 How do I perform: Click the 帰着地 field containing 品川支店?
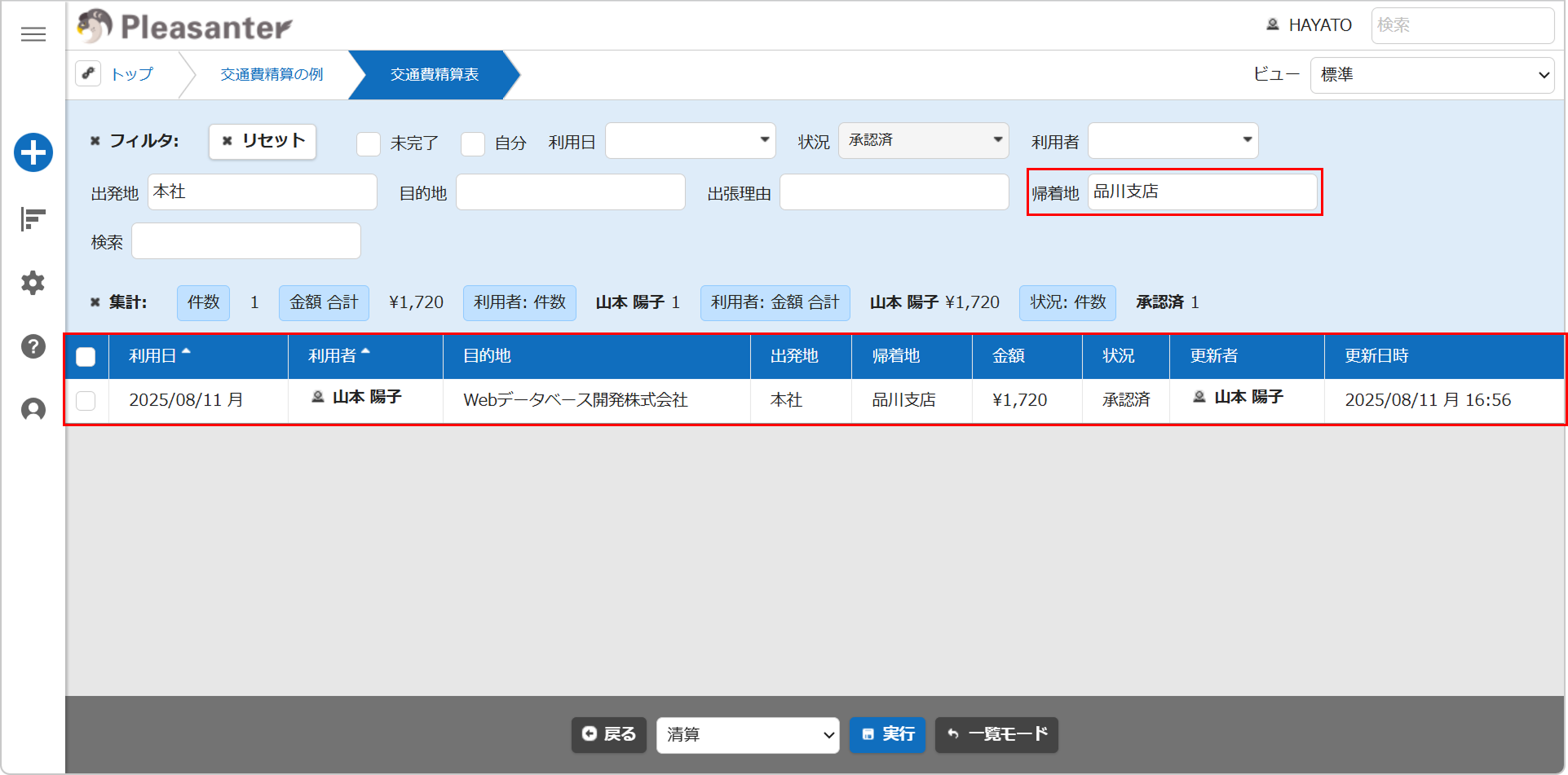(x=1203, y=192)
